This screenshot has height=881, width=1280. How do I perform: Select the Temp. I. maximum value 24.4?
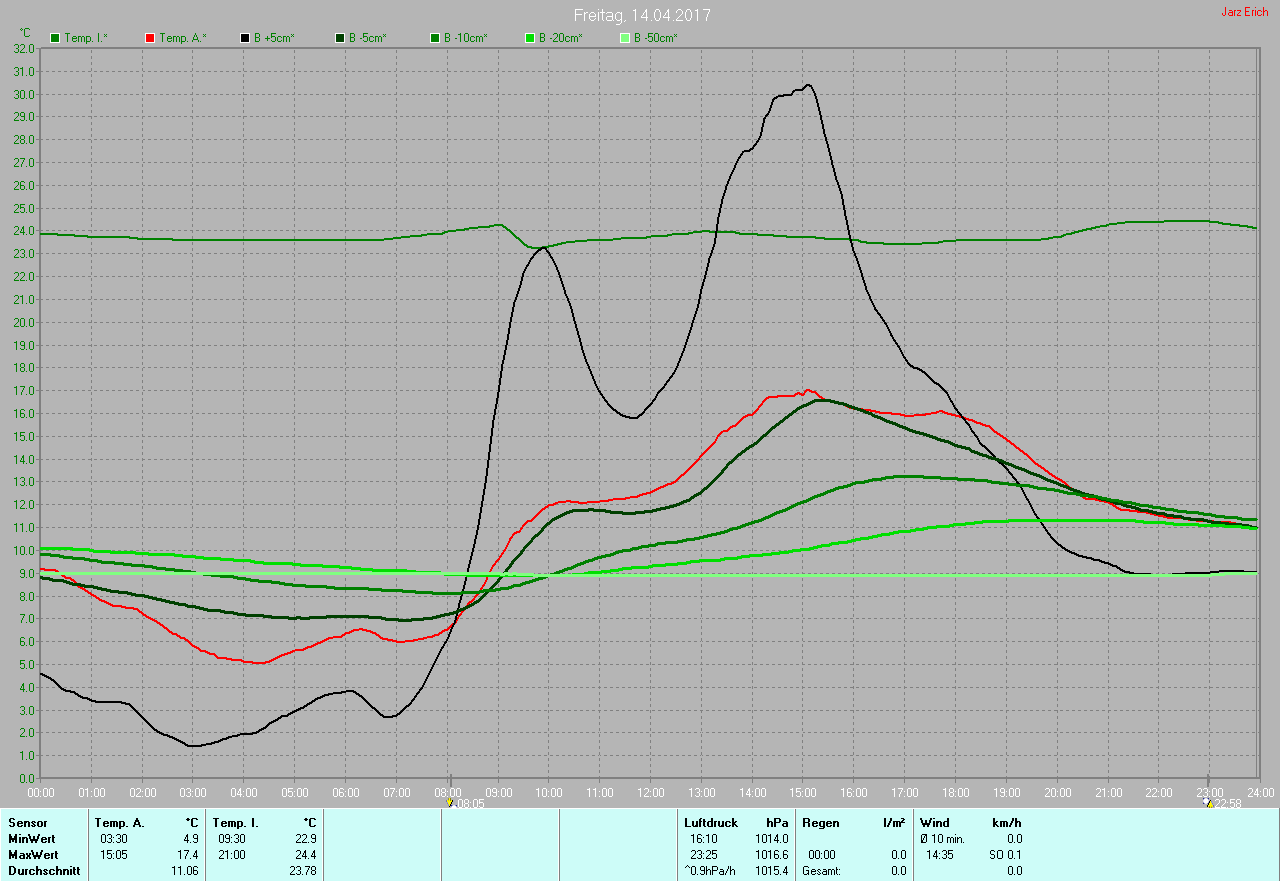304,855
